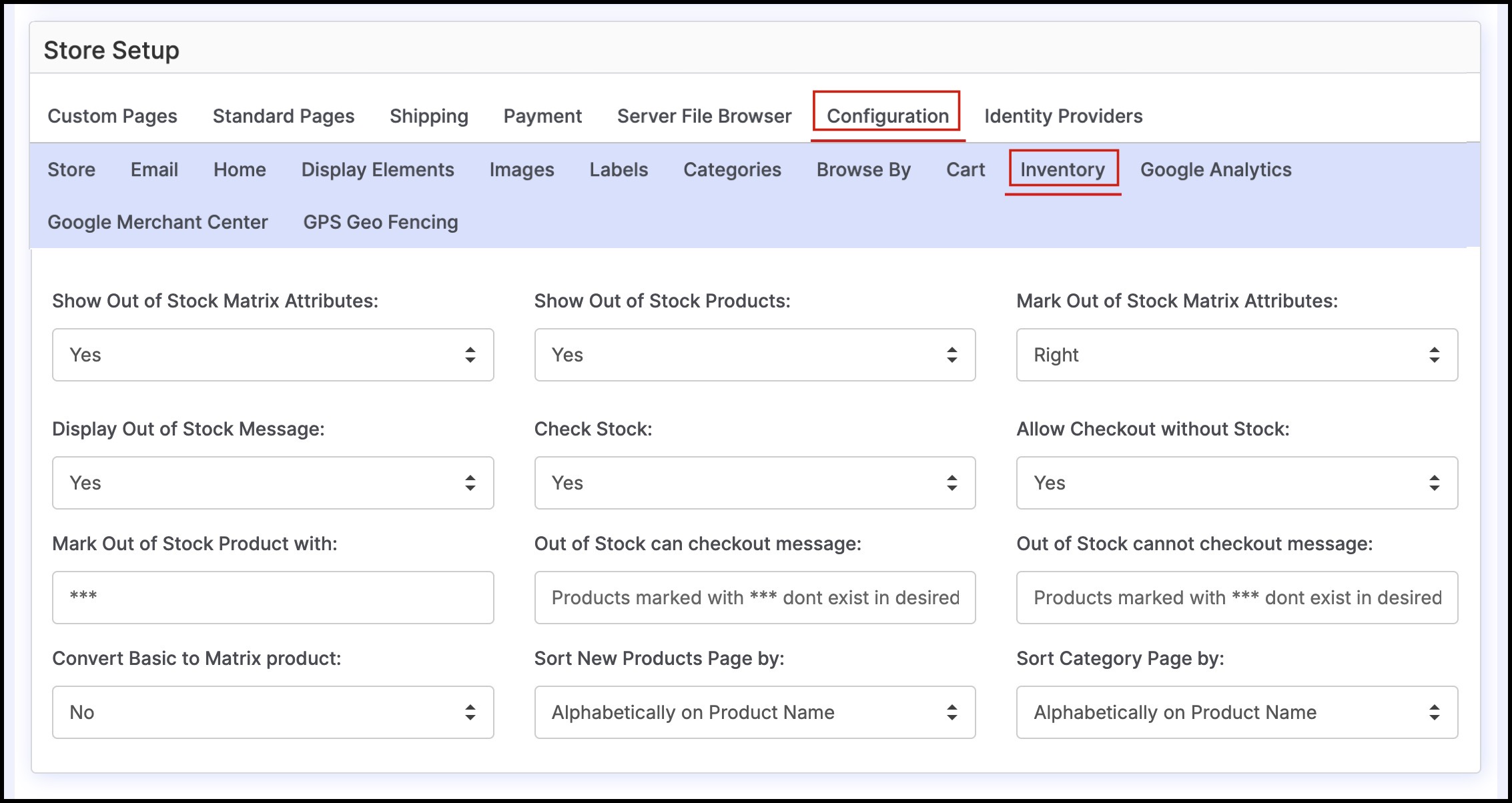Viewport: 1512px width, 803px height.
Task: Focus the Out of Stock can checkout message field
Action: tap(755, 598)
